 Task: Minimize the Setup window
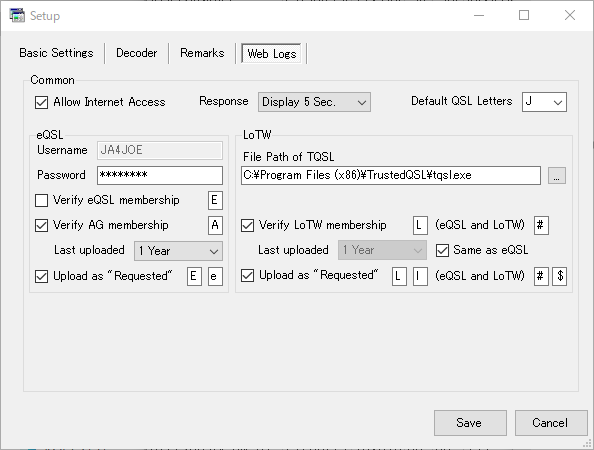(x=479, y=16)
